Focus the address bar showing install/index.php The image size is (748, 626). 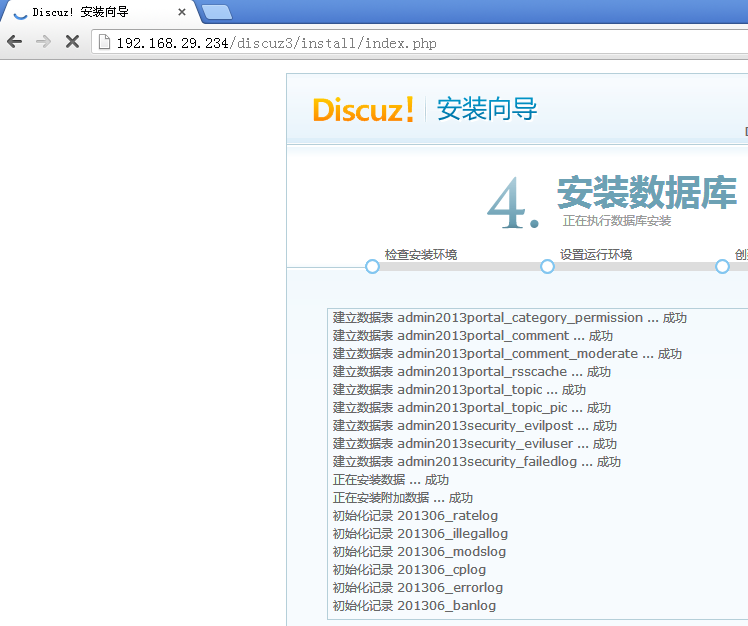420,43
